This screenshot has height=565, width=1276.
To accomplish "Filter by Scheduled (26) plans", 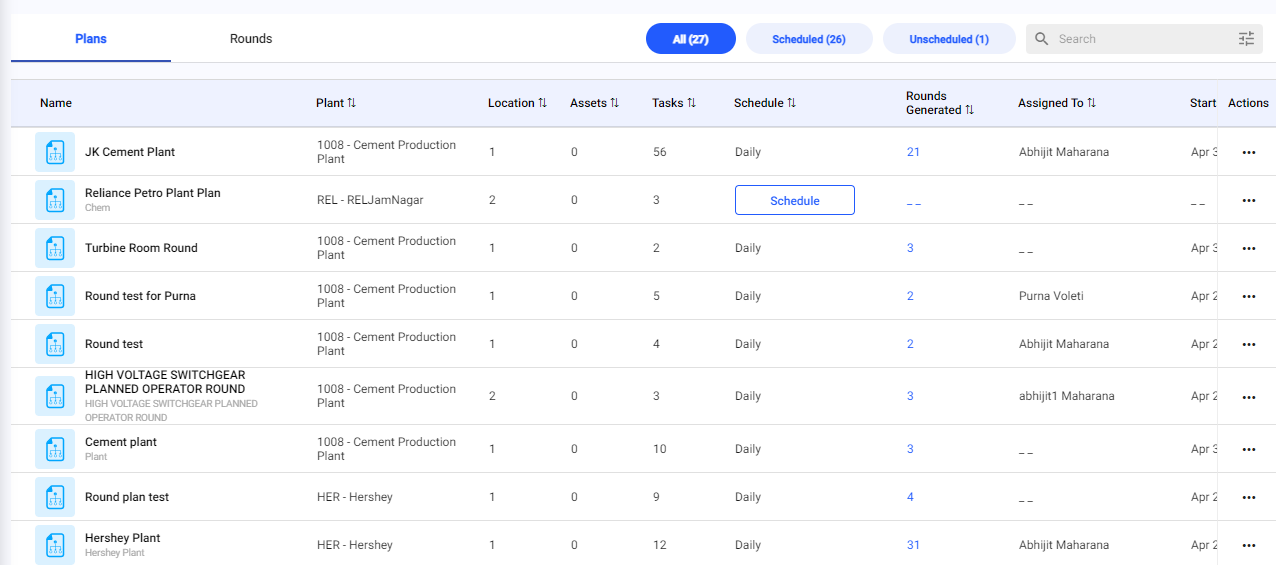I will click(x=809, y=39).
